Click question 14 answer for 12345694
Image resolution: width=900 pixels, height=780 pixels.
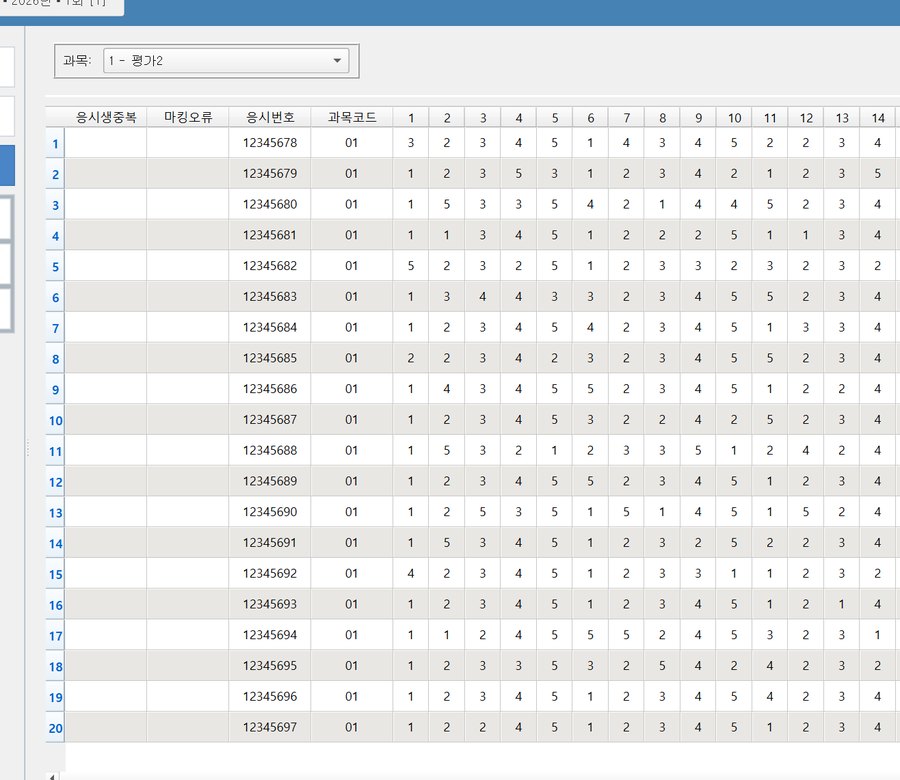point(877,635)
